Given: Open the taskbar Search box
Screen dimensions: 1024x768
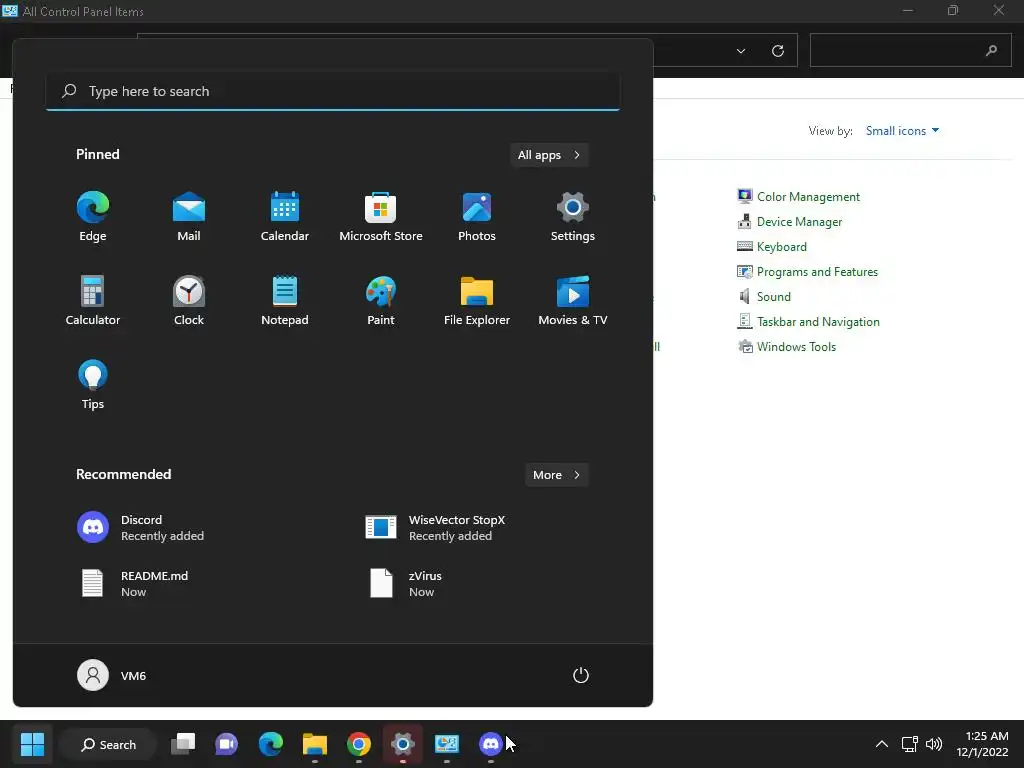Looking at the screenshot, I should point(108,744).
